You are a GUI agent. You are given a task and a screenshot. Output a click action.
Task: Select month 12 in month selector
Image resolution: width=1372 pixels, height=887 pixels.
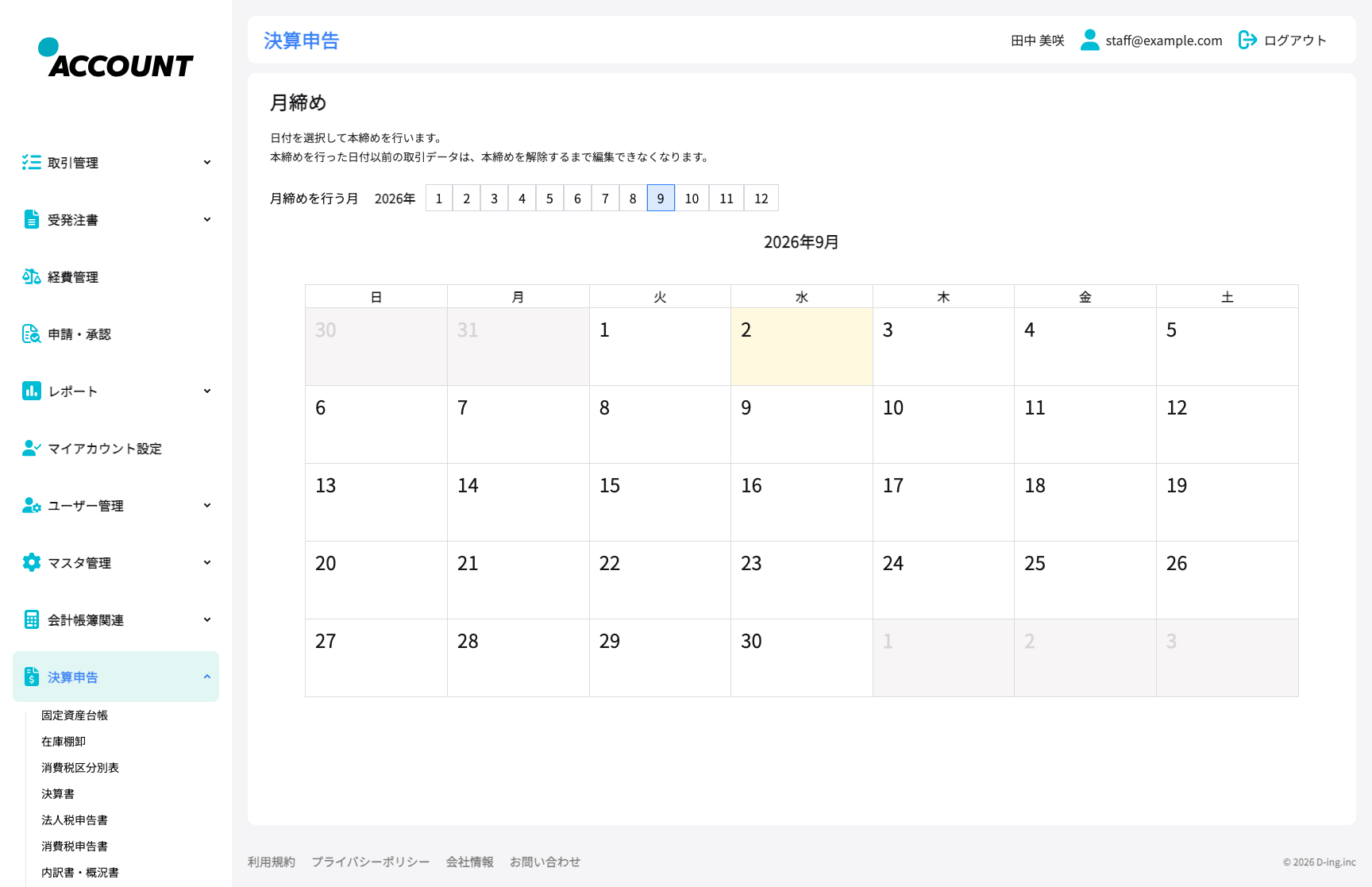(x=761, y=199)
